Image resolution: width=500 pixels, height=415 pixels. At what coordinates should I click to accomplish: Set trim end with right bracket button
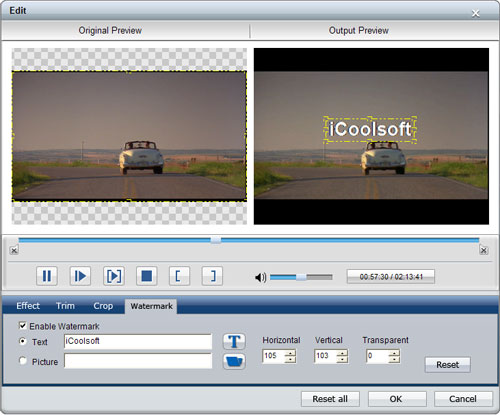coord(212,276)
